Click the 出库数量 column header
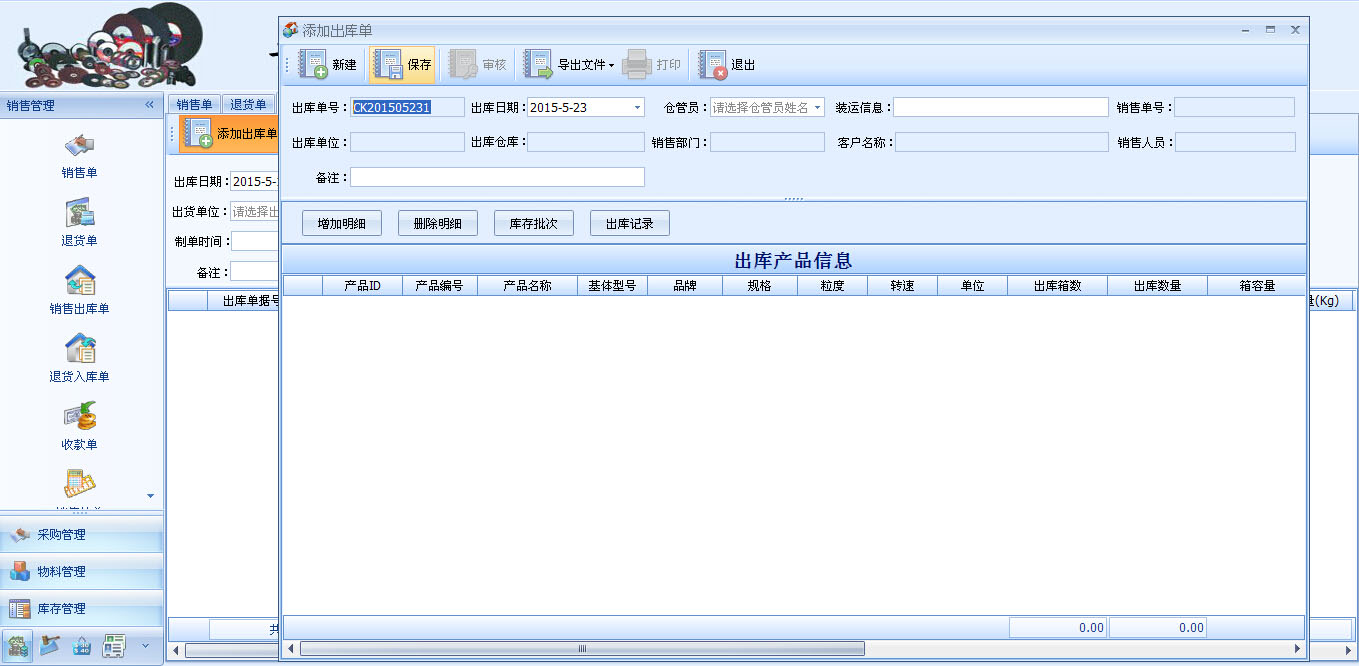This screenshot has height=666, width=1359. click(x=1157, y=286)
